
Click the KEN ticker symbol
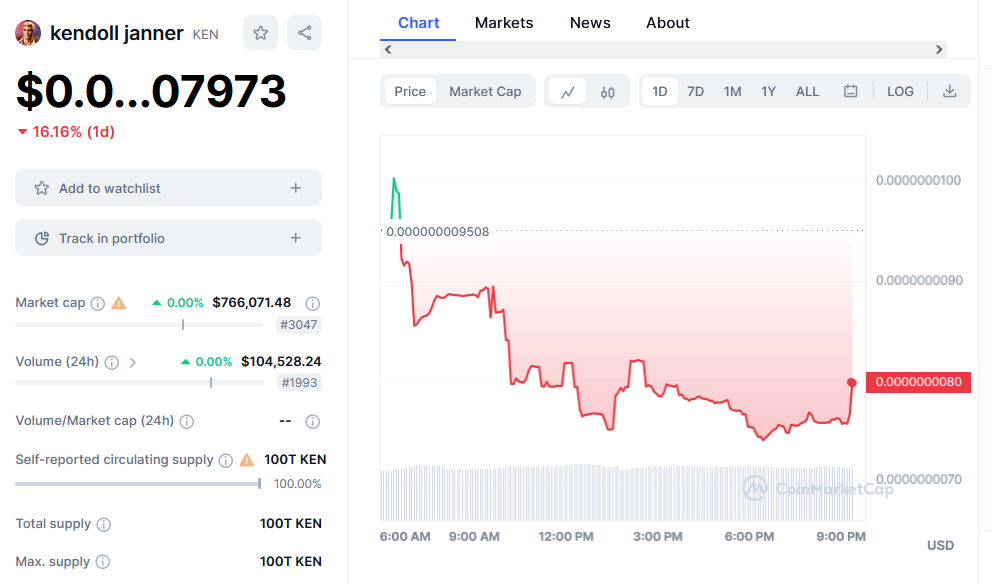(x=206, y=35)
